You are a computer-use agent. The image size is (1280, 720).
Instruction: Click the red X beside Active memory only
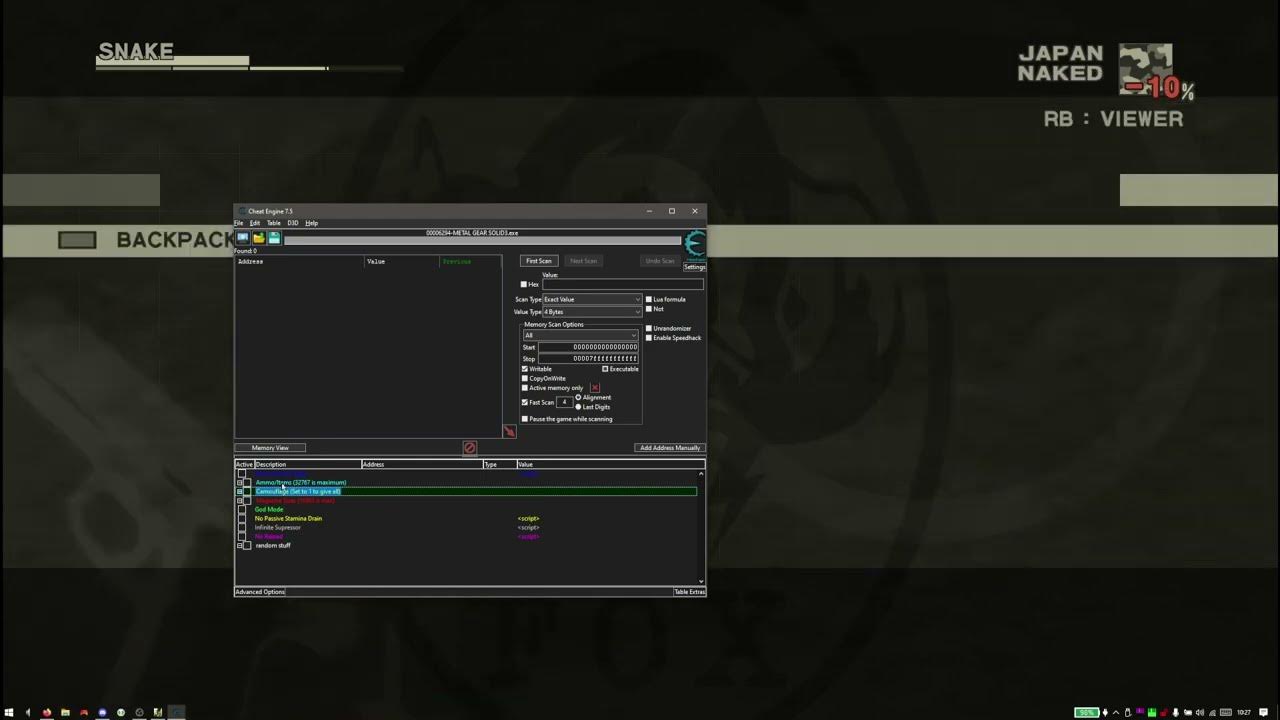(x=595, y=388)
